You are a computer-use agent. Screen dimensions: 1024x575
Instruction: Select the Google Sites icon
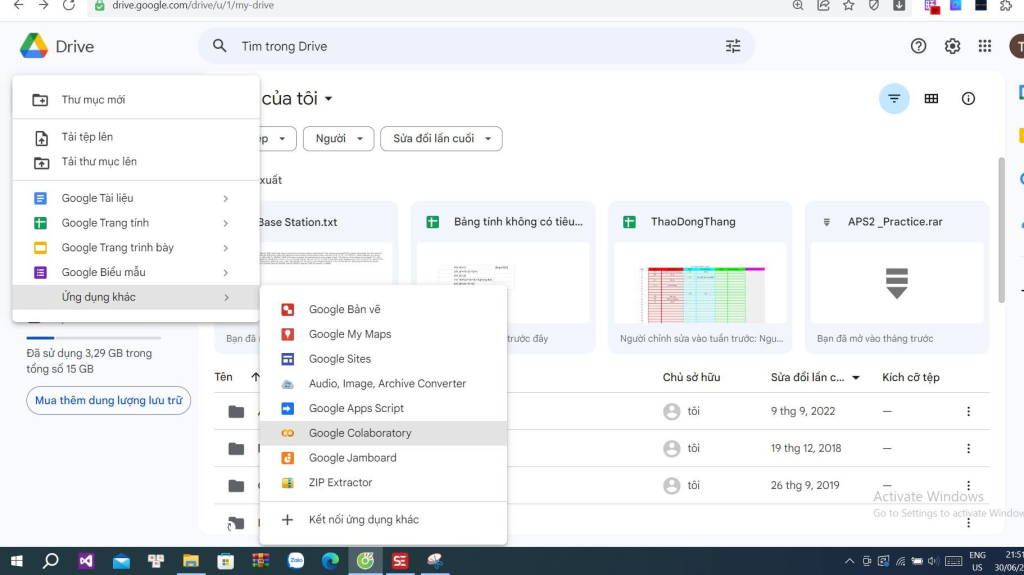coord(287,359)
